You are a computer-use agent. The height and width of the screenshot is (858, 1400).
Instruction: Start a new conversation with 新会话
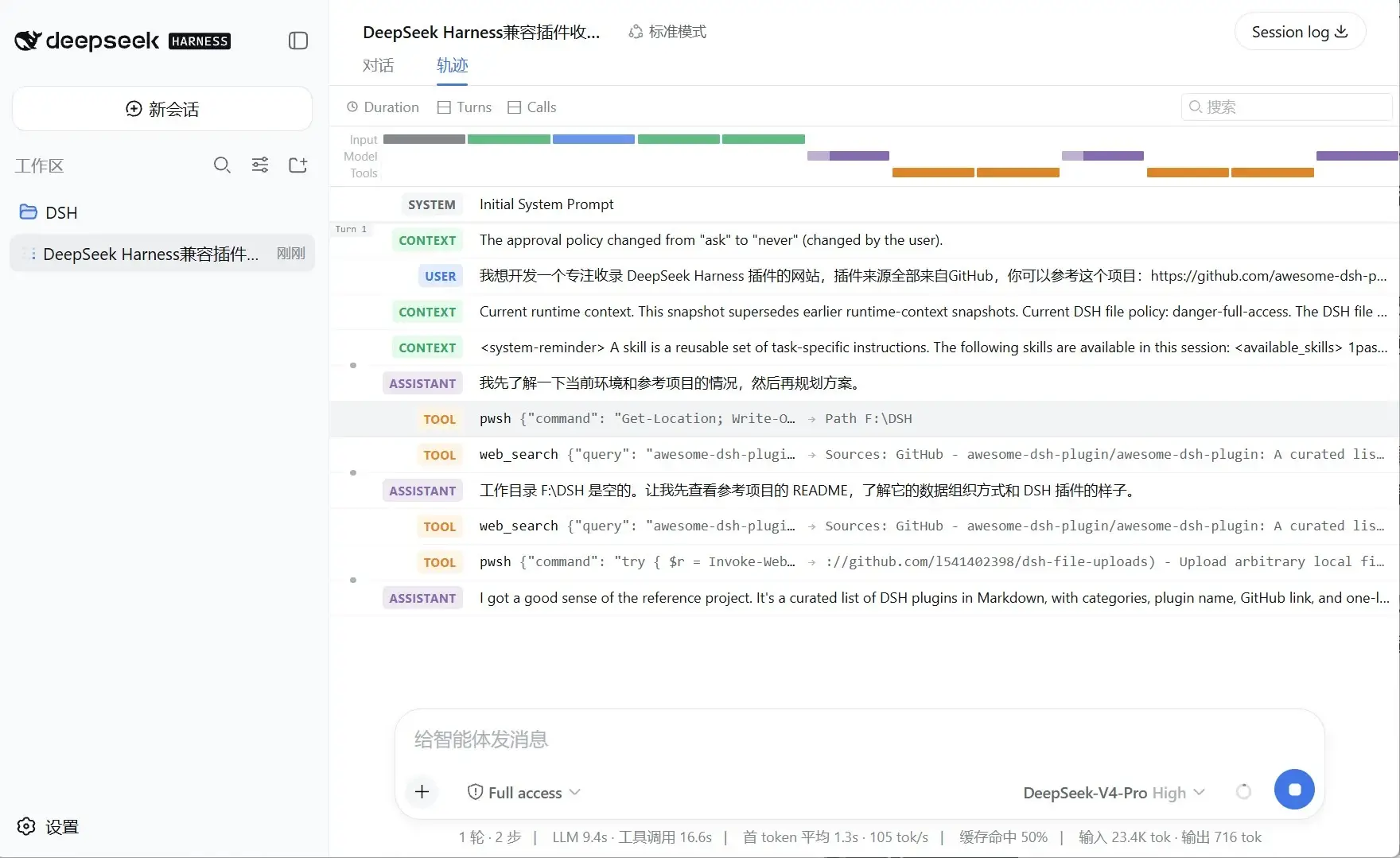[162, 109]
